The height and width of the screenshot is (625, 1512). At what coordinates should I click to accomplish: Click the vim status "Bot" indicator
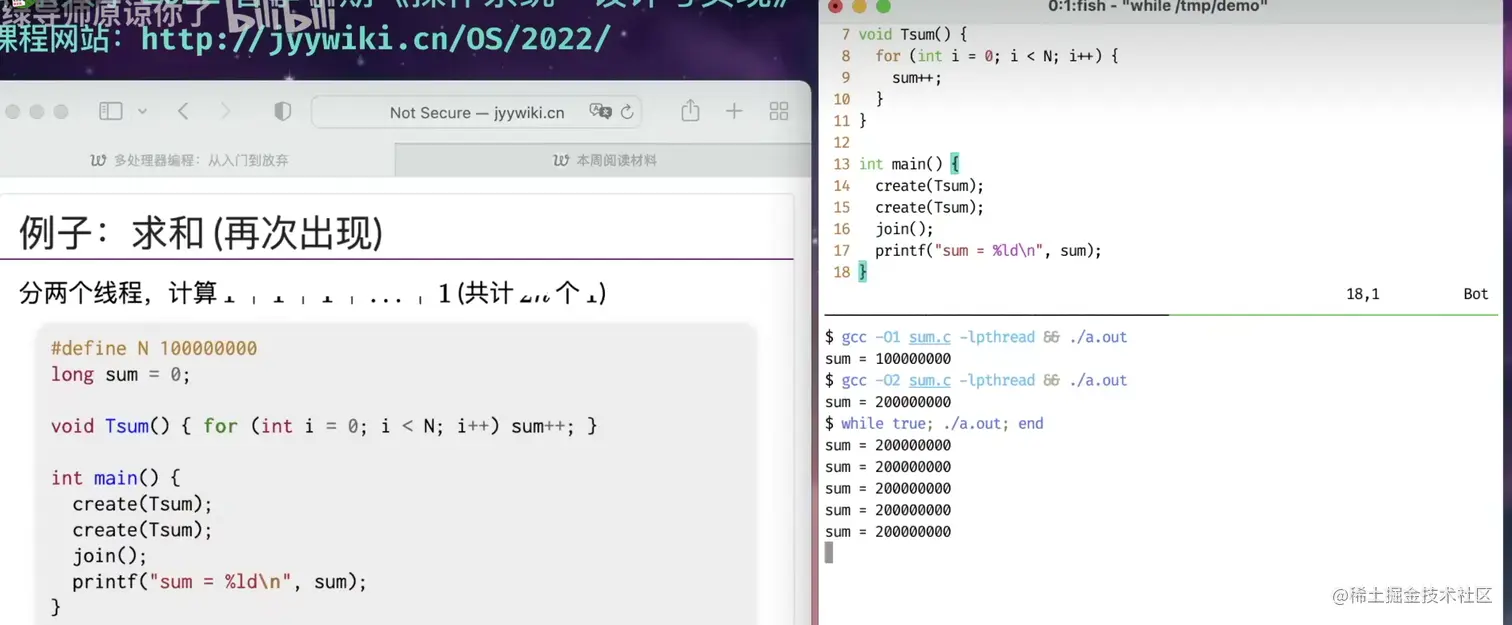(1476, 294)
